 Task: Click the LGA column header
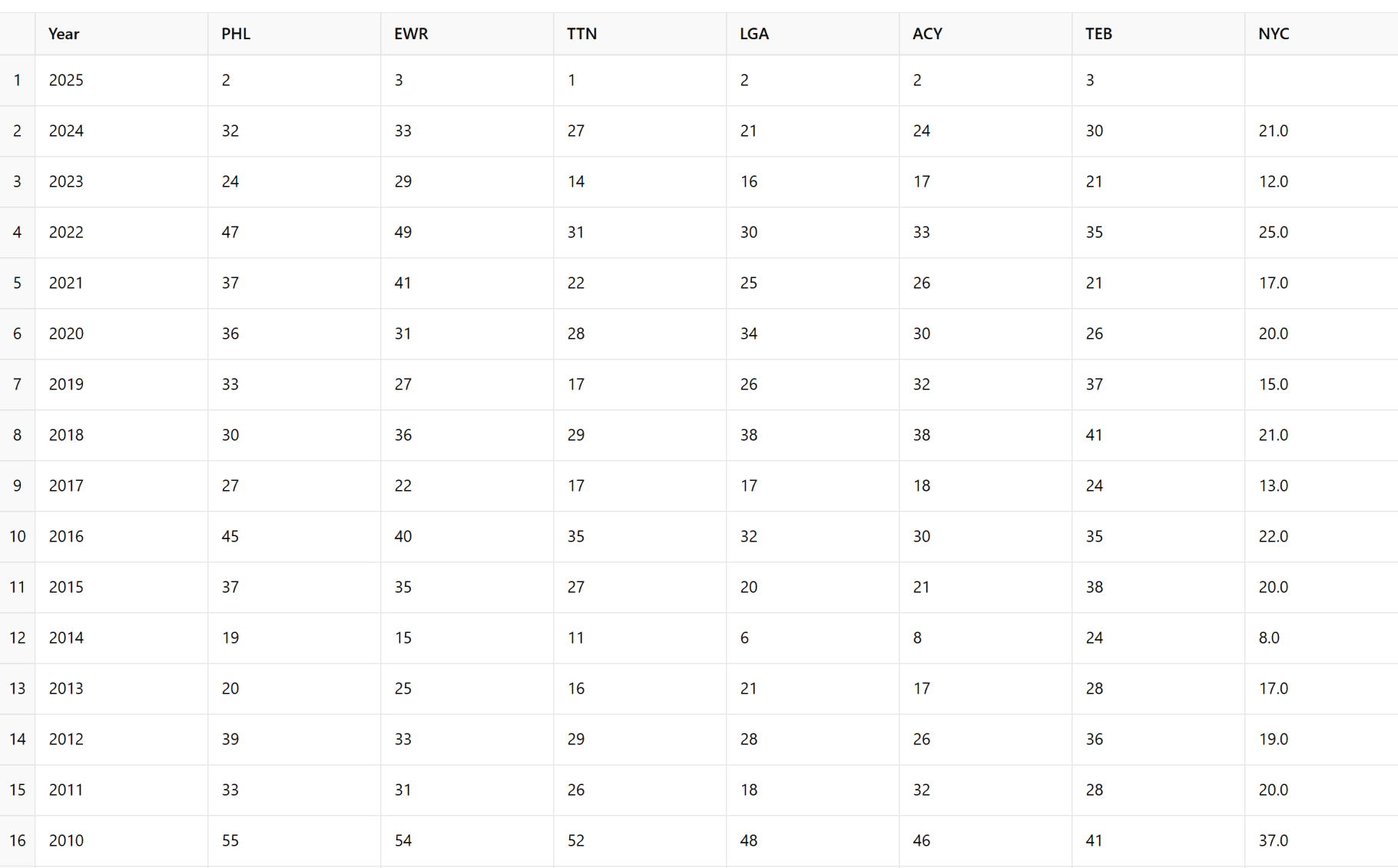pyautogui.click(x=813, y=34)
